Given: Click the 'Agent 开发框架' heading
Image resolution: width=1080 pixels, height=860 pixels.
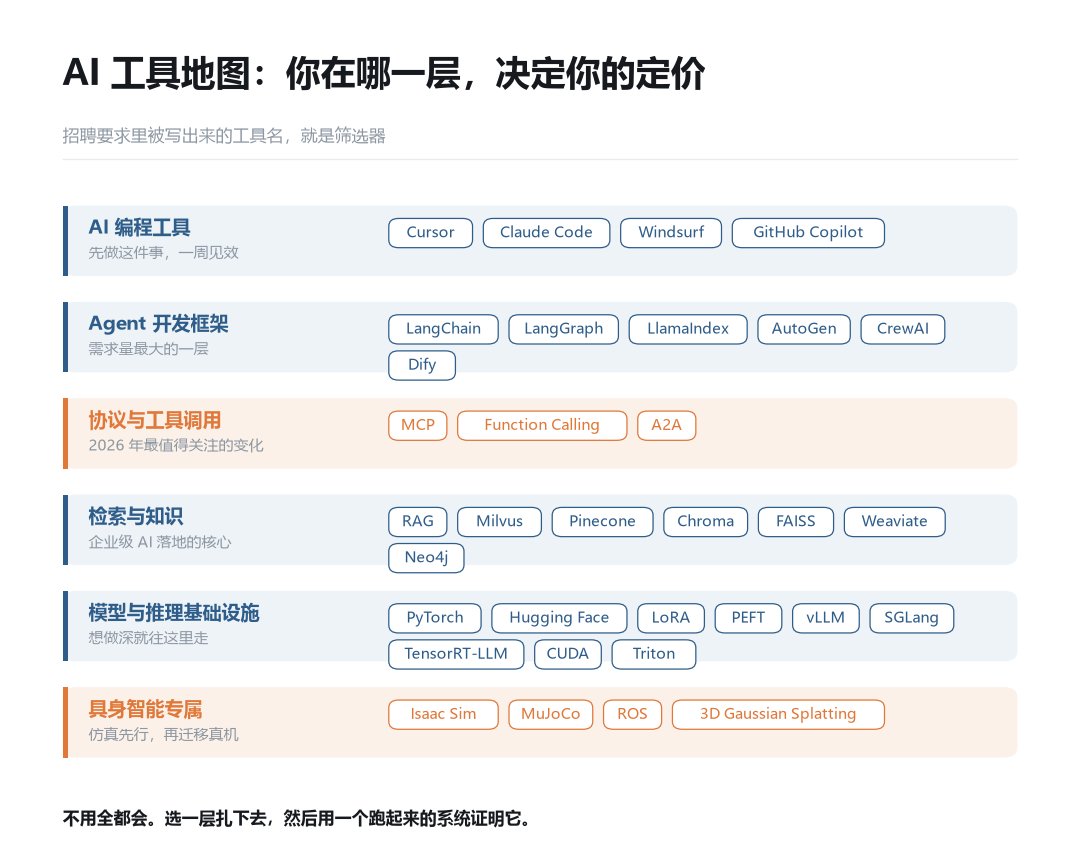Looking at the screenshot, I should coord(158,324).
